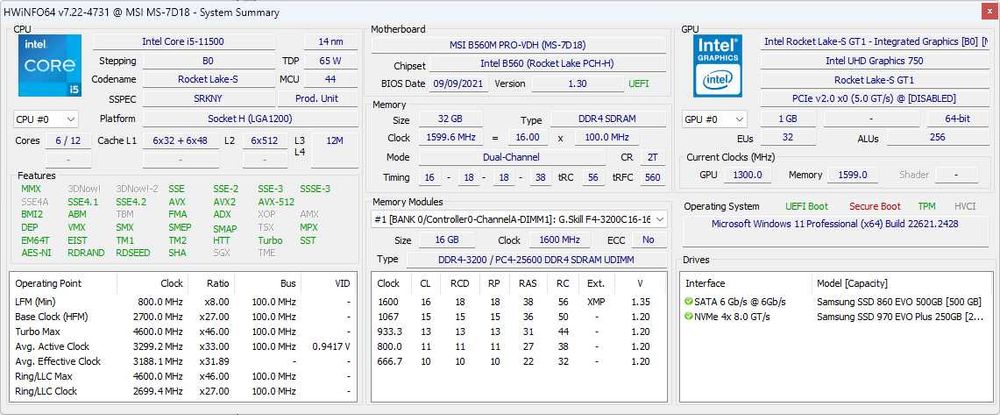
Task: Click the Samsung SSD 860 EVO 500GB entry
Action: pos(899,302)
